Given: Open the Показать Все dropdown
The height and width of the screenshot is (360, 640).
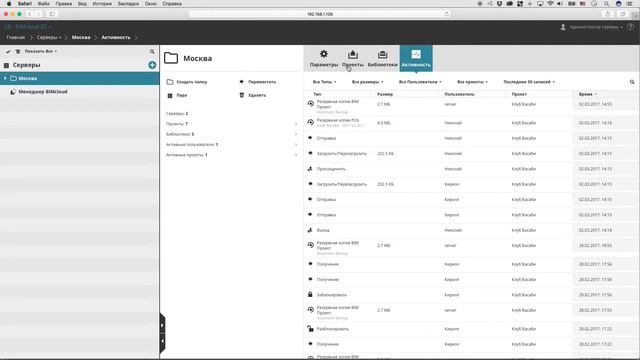Looking at the screenshot, I should [x=41, y=51].
